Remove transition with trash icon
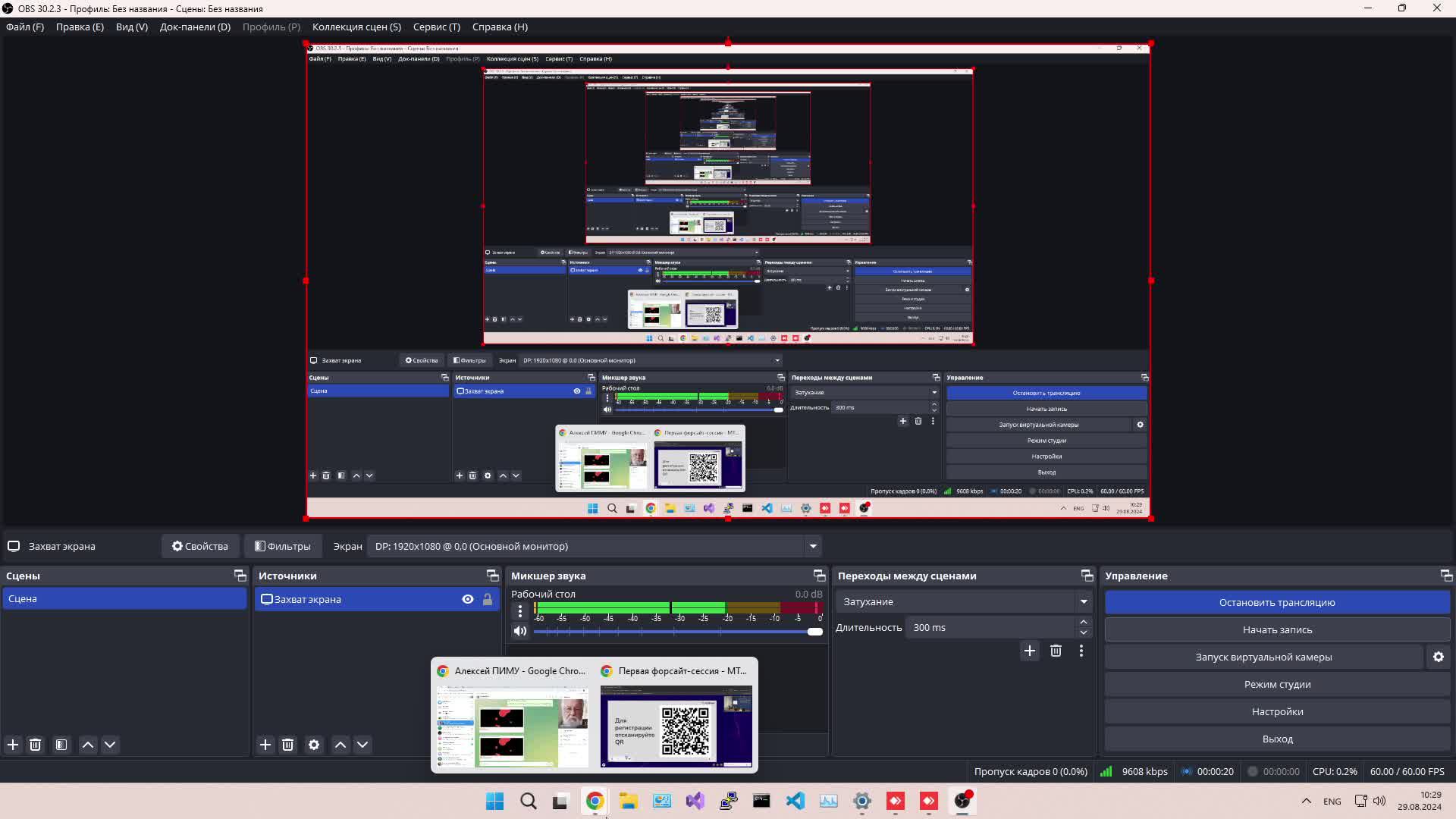Viewport: 1456px width, 819px height. pos(1056,651)
